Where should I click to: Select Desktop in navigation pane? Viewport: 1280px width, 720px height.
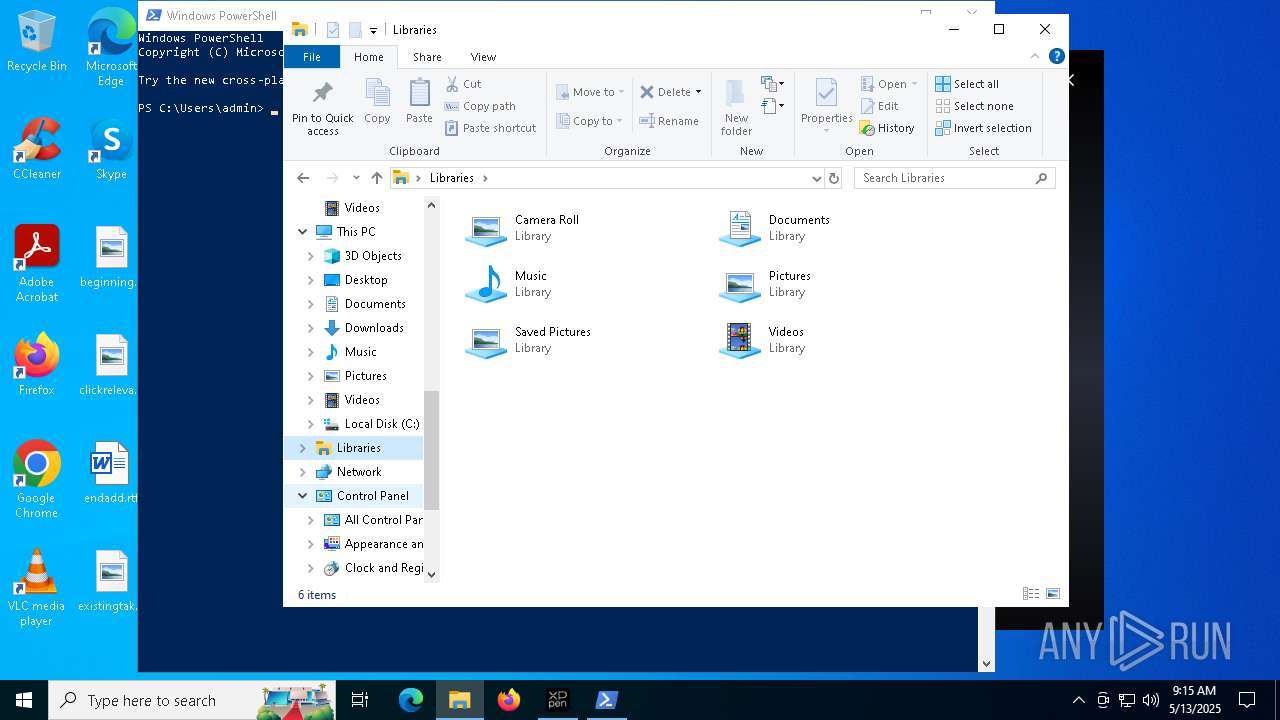coord(355,280)
